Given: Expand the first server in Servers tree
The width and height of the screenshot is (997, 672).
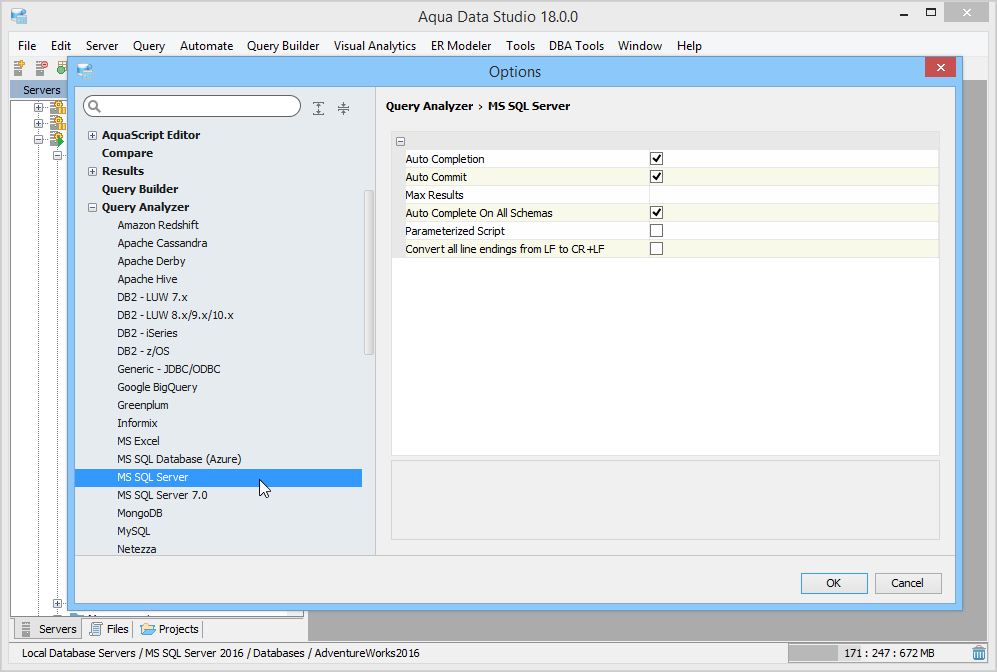Looking at the screenshot, I should point(38,107).
